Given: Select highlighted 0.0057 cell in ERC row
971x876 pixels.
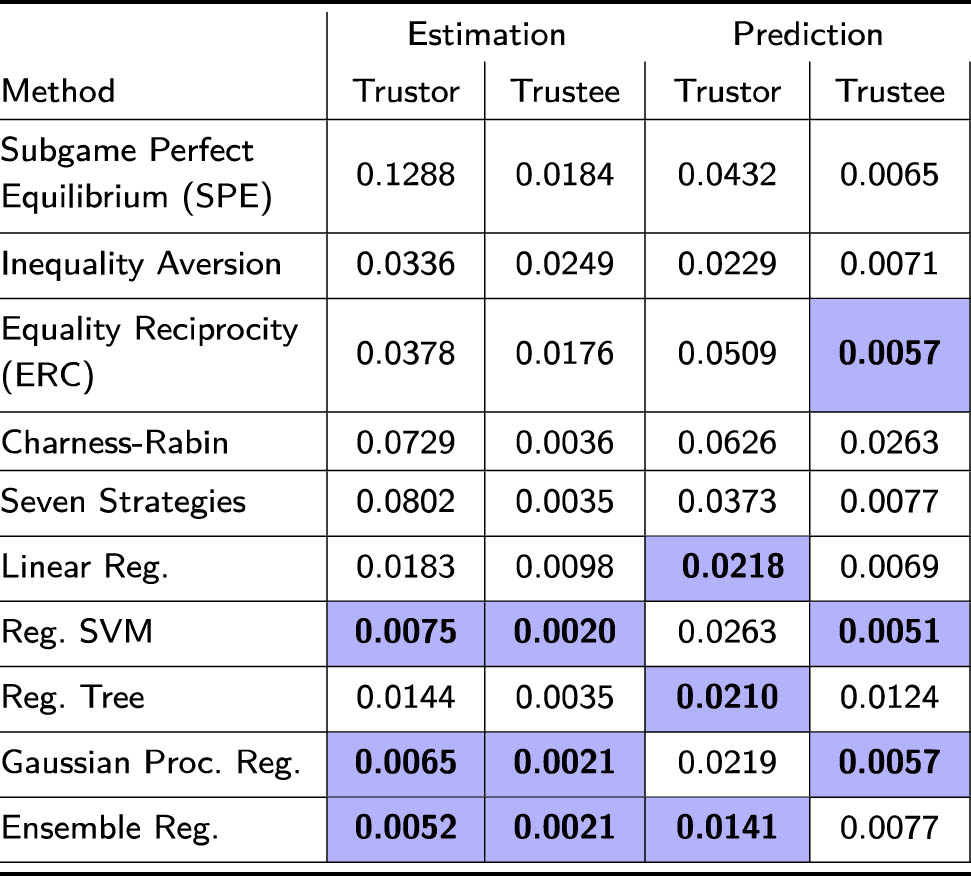Looking at the screenshot, I should (890, 352).
